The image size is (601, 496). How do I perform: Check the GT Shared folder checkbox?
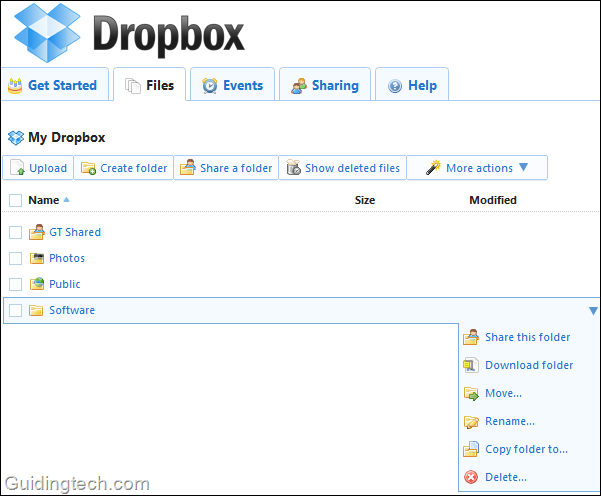coord(15,232)
